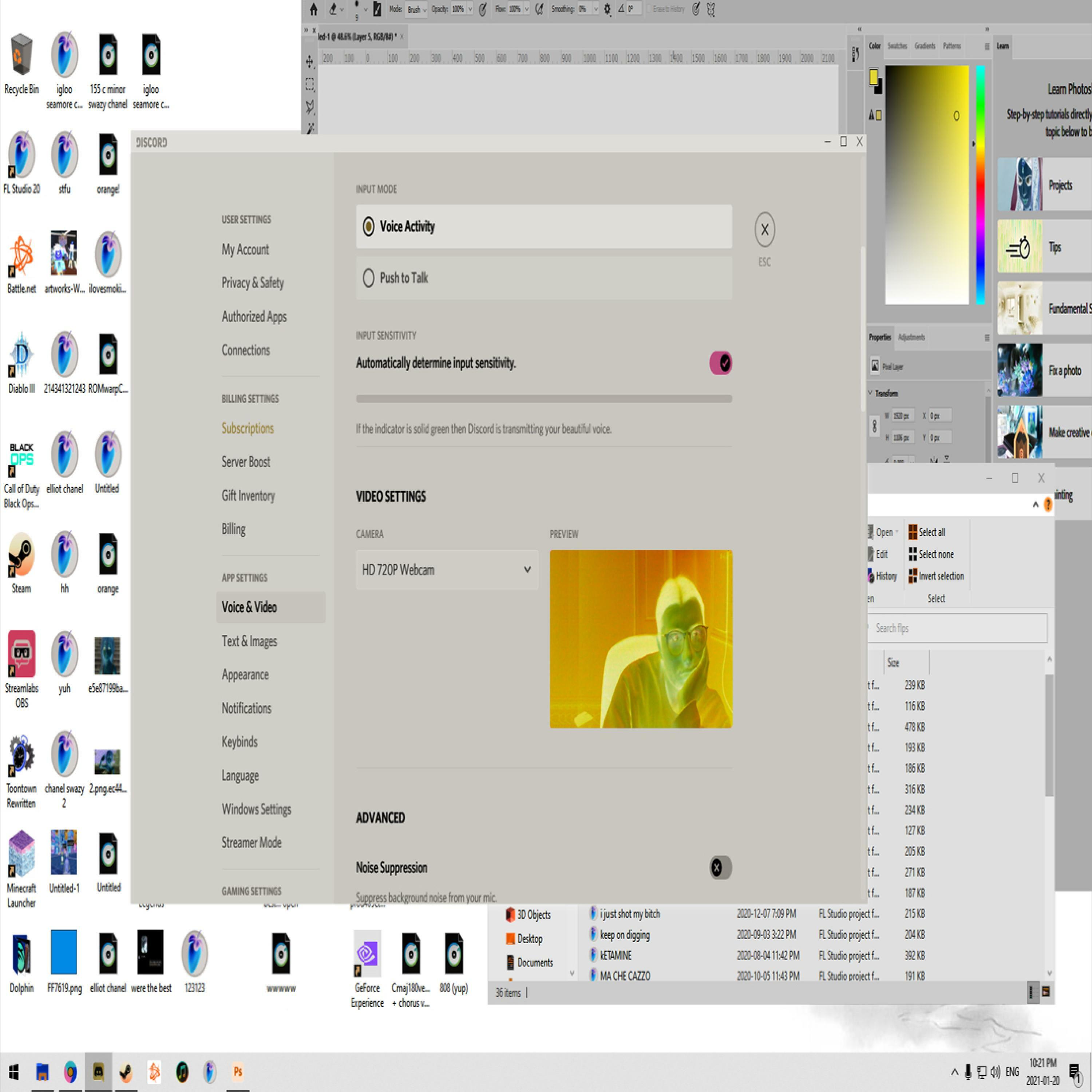This screenshot has width=1092, height=1092.
Task: Open the brush Mode dropdown
Action: click(x=416, y=9)
